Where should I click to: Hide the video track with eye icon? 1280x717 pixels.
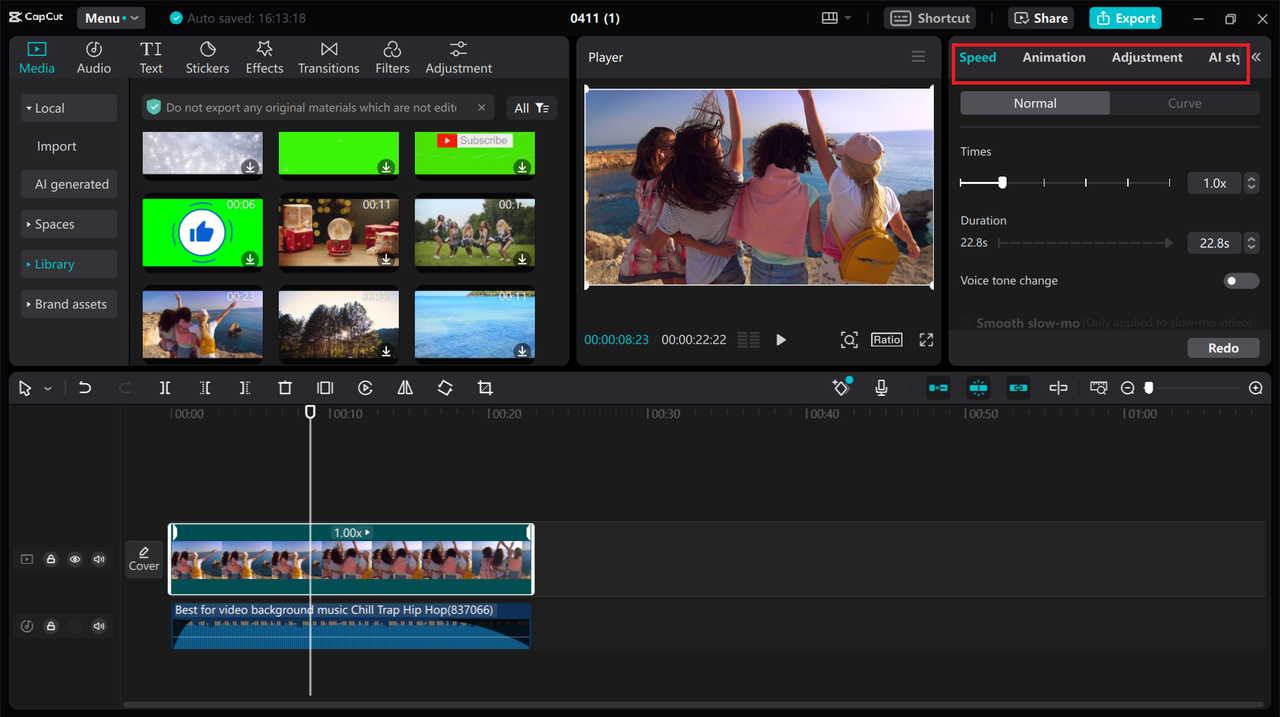click(75, 560)
